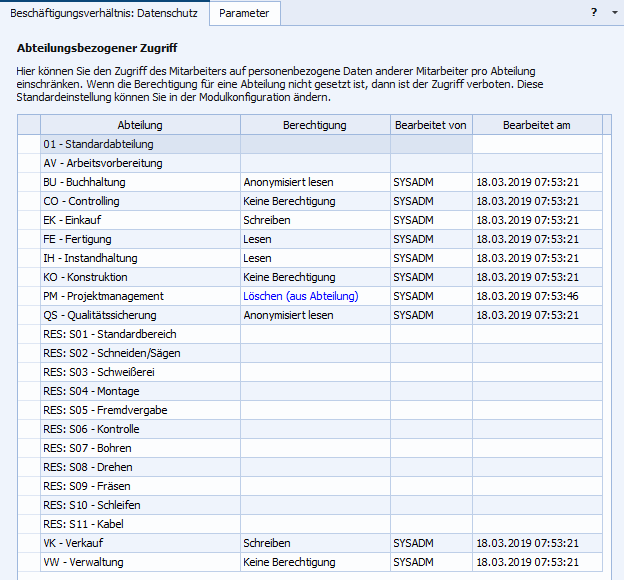Sort by the Bearbeitet am column header
Viewport: 624px width, 580px height.
tap(536, 125)
